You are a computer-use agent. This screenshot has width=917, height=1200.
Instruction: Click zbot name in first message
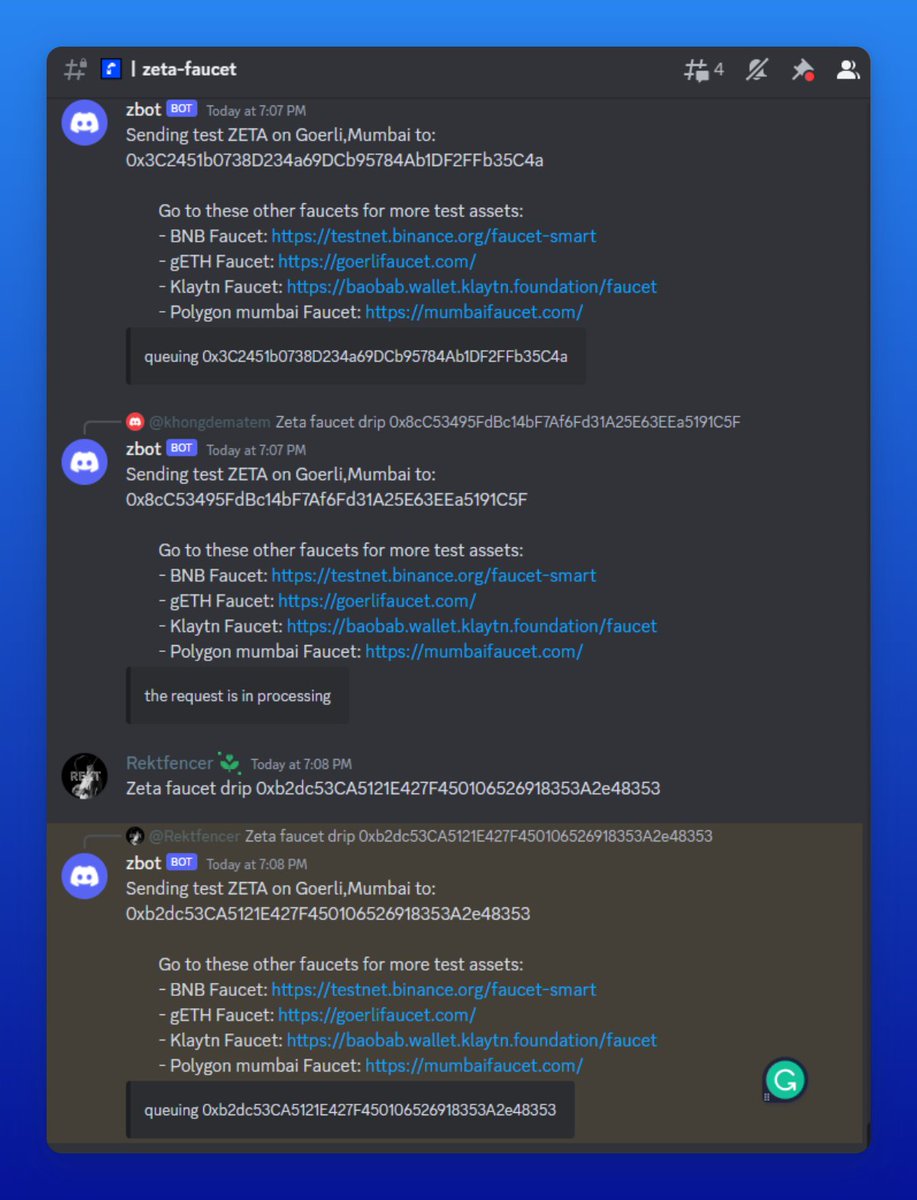(x=144, y=110)
